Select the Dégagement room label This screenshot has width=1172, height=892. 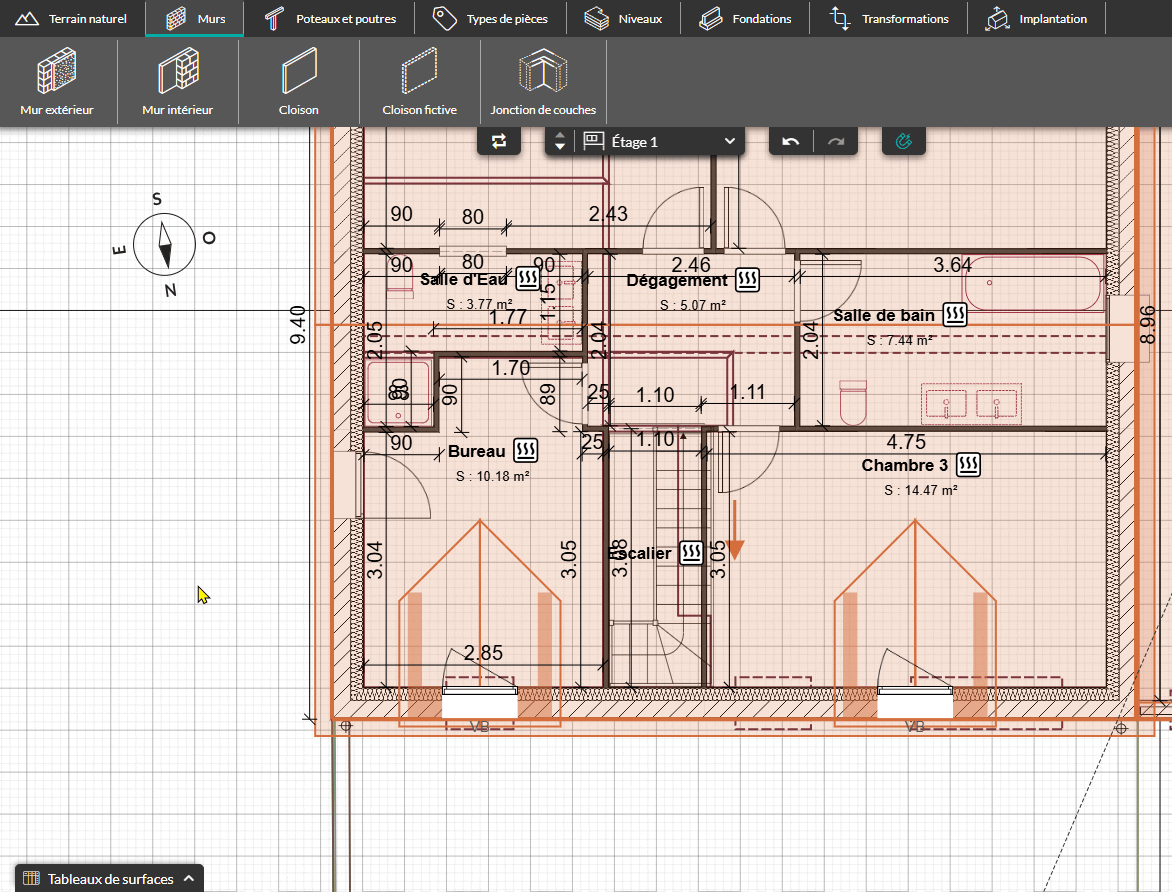click(676, 280)
